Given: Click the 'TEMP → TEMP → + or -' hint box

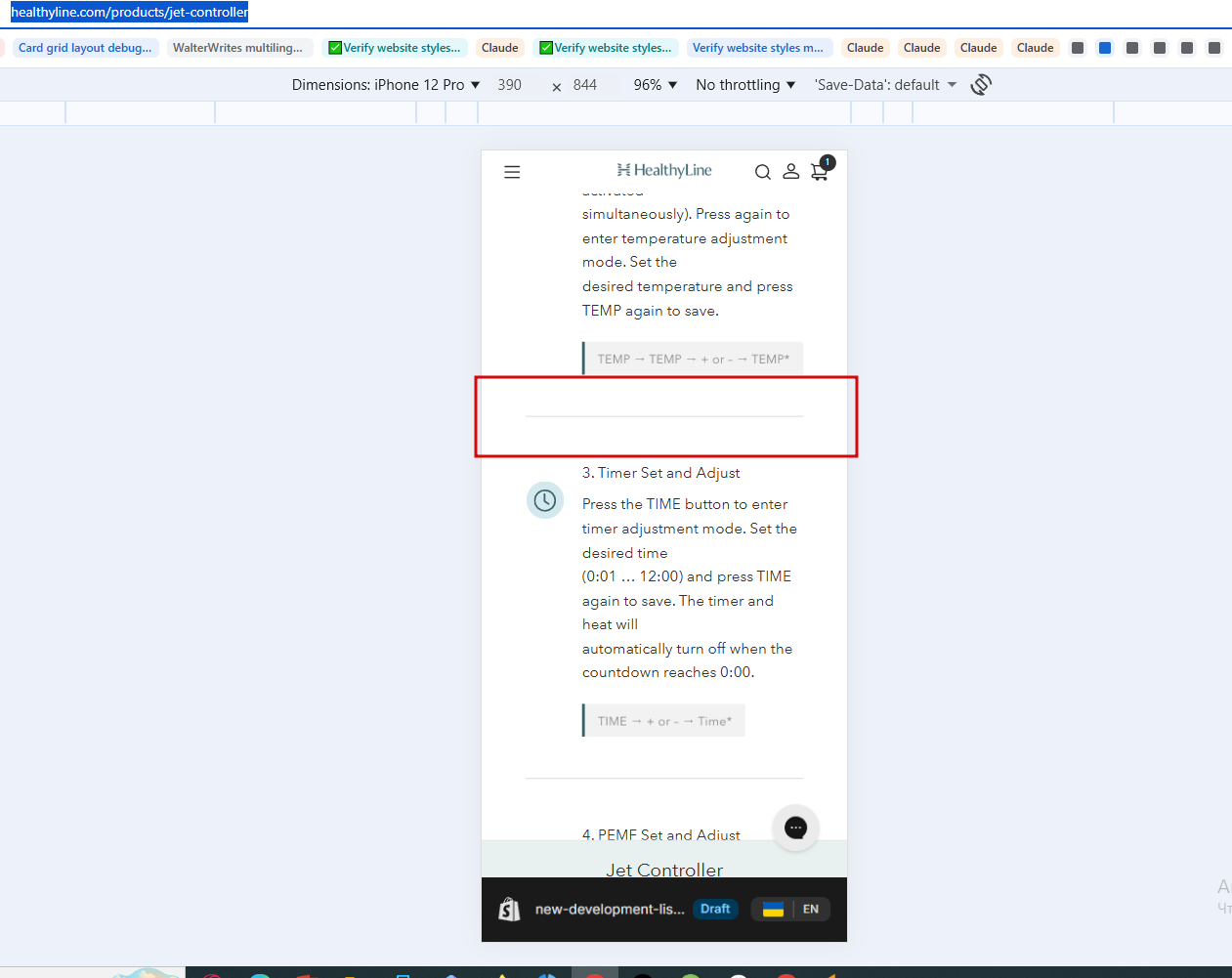Looking at the screenshot, I should coord(693,360).
